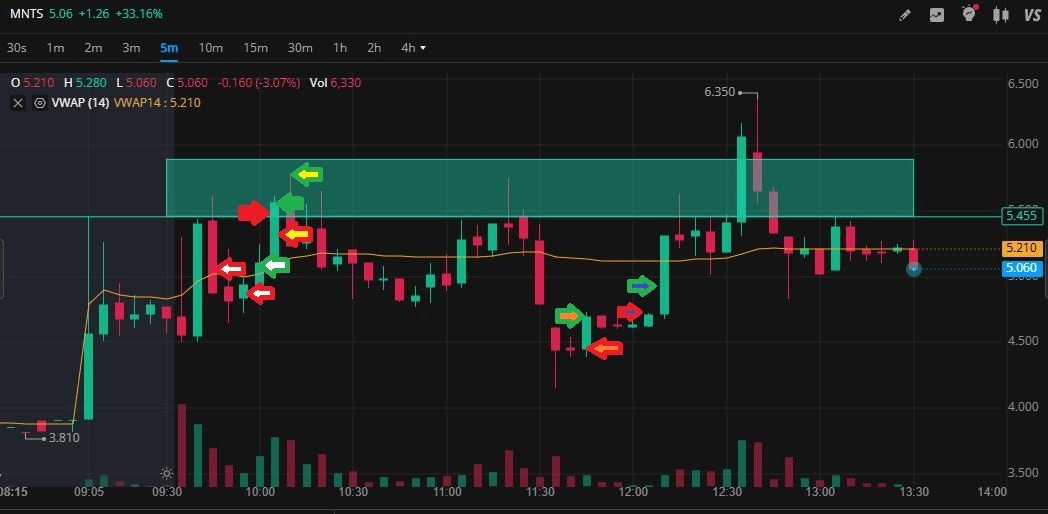Viewport: 1048px width, 514px height.
Task: Click the 5.455 price level label
Action: click(1022, 216)
